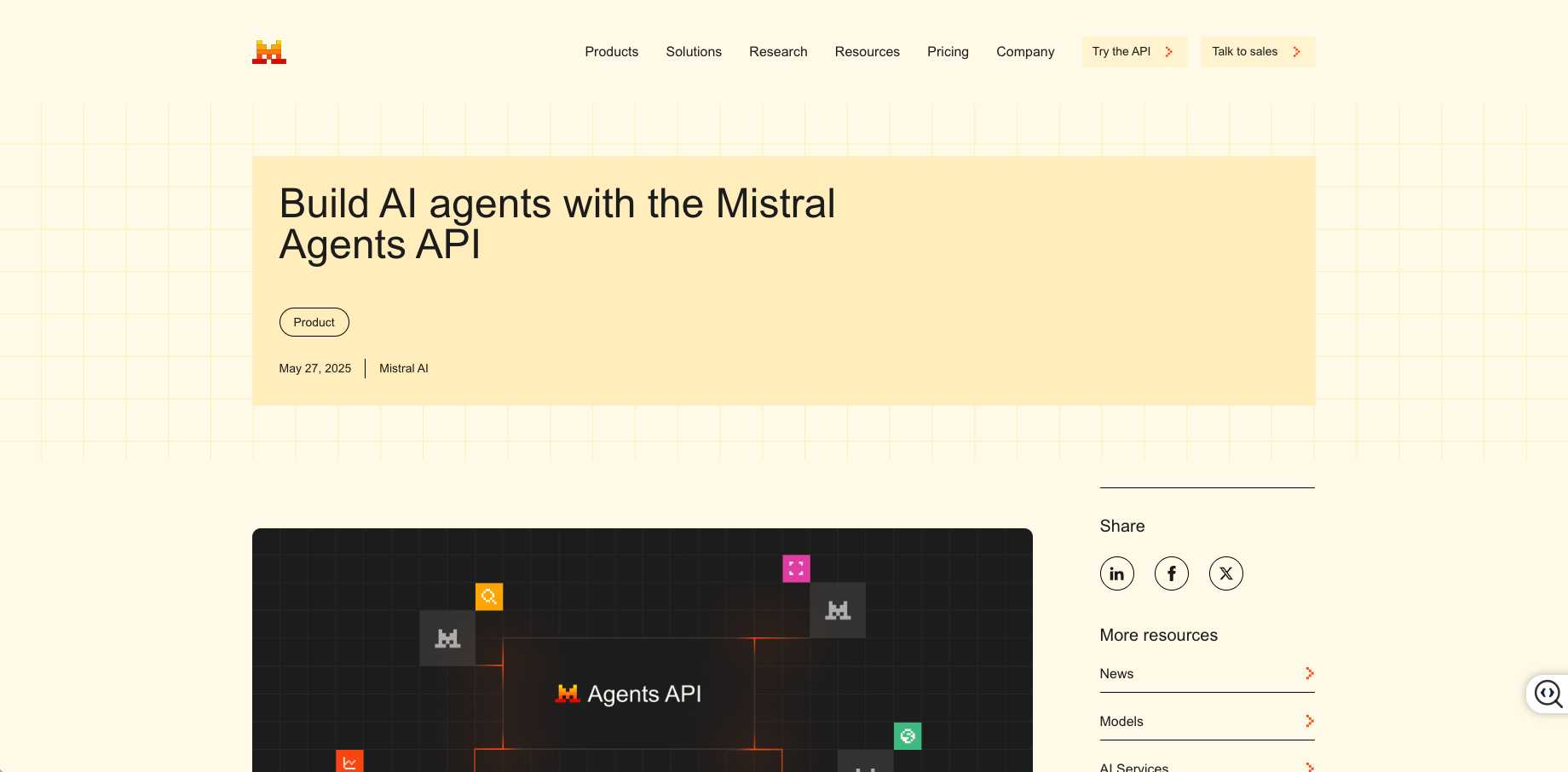This screenshot has width=1568, height=772.
Task: Click the Talk to sales button
Action: pyautogui.click(x=1257, y=51)
